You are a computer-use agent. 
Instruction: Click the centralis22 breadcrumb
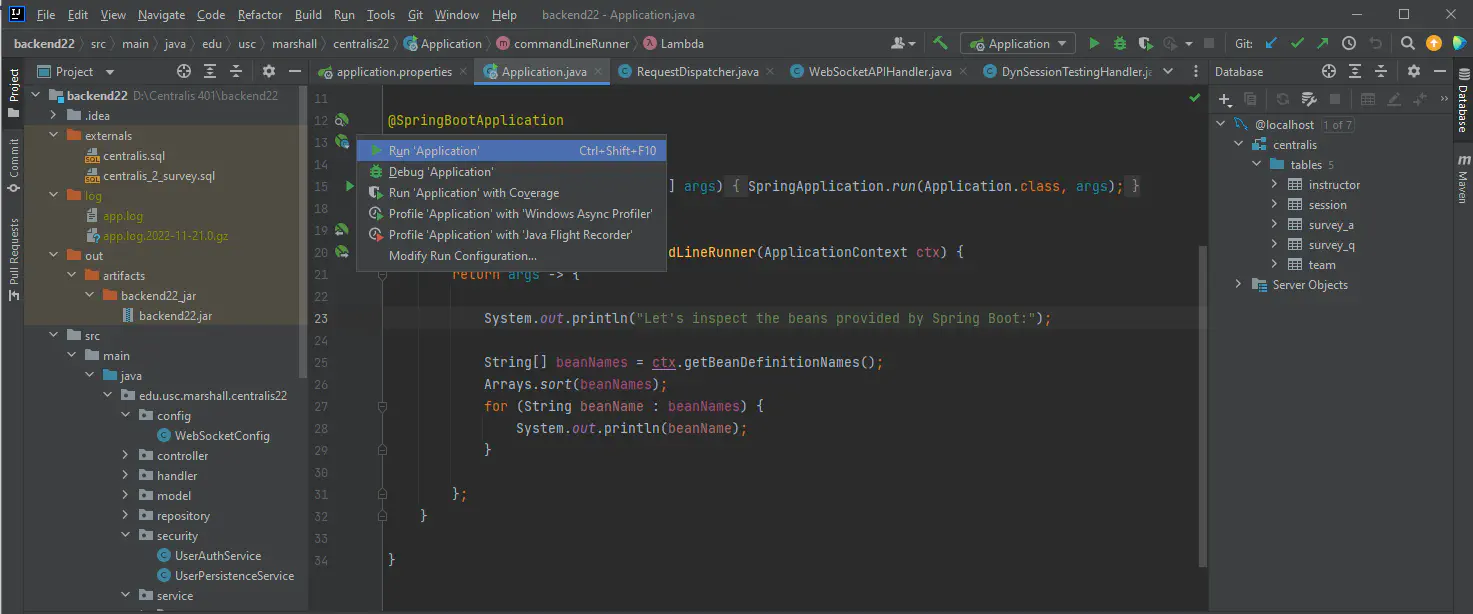coord(361,44)
